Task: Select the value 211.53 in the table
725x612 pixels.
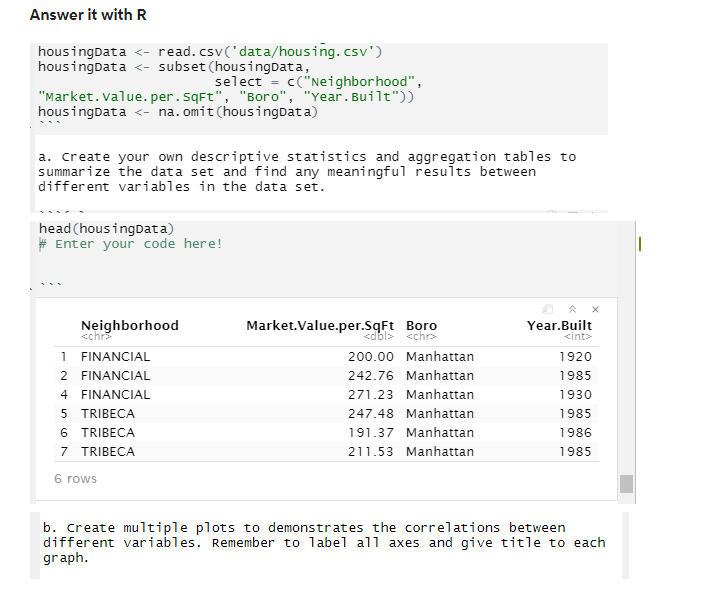Action: pyautogui.click(x=371, y=451)
